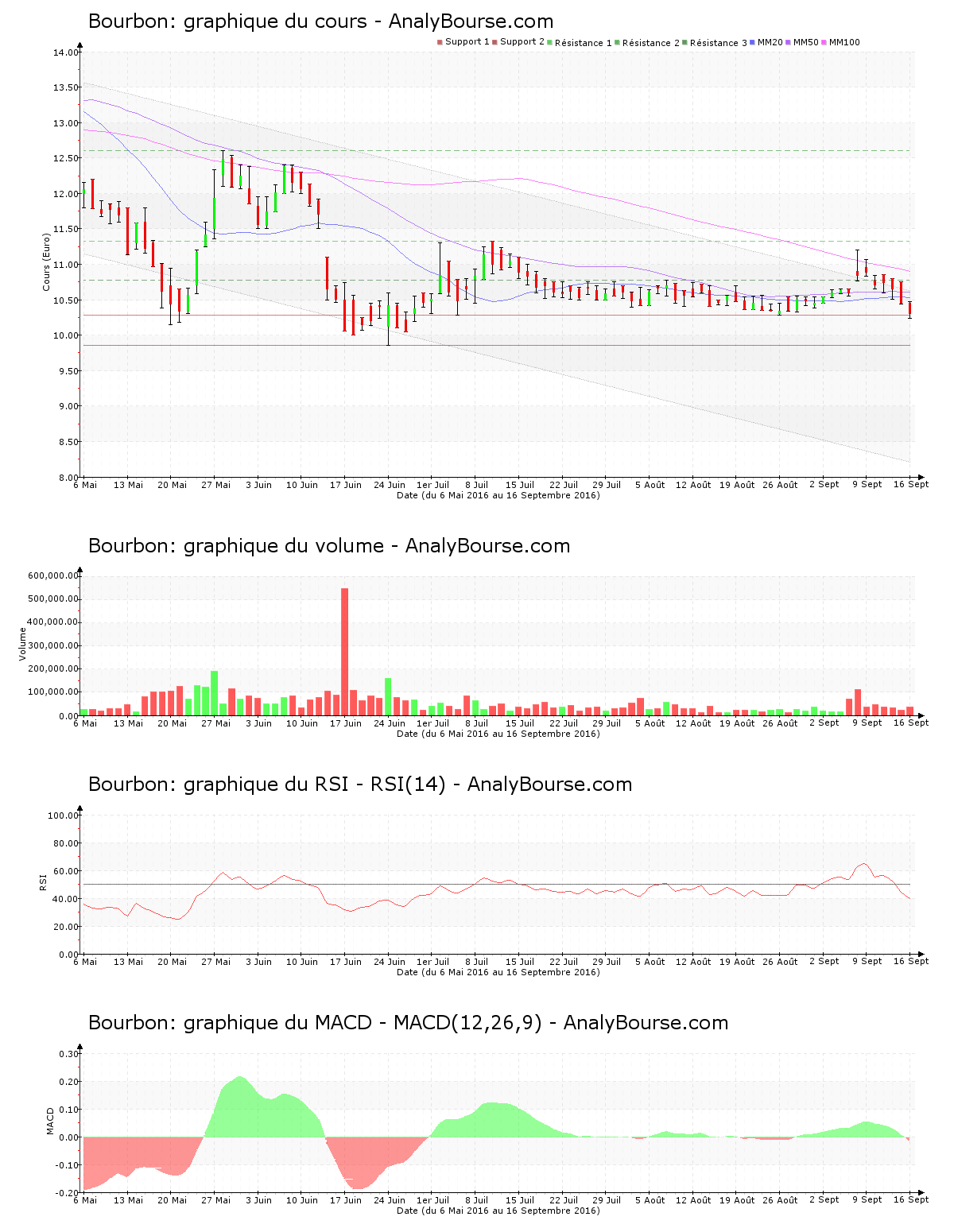Select the MM50 legend label

pos(806,42)
